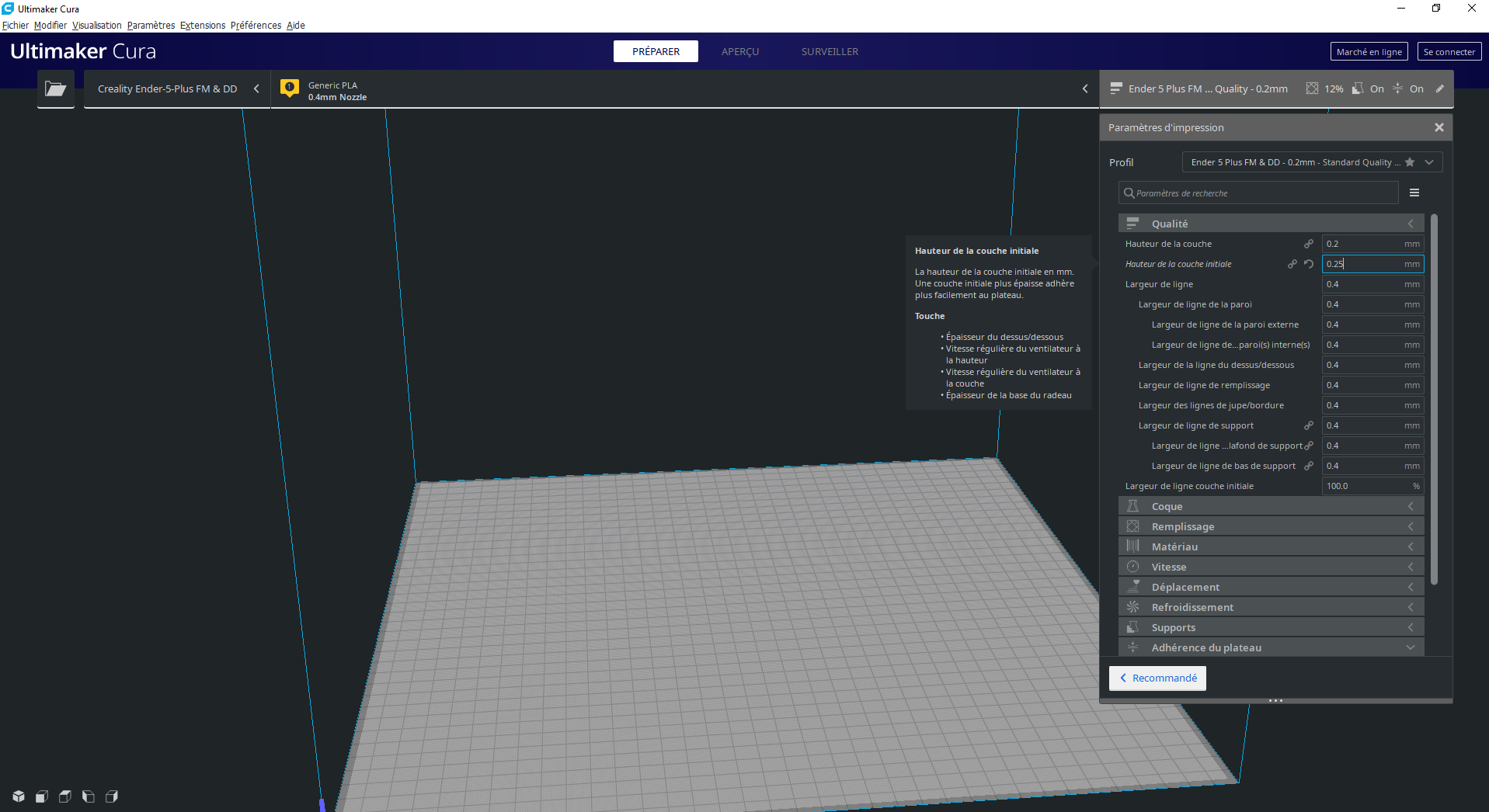Click the Hauteur de la couche initiale field
This screenshot has width=1489, height=812.
point(1372,264)
